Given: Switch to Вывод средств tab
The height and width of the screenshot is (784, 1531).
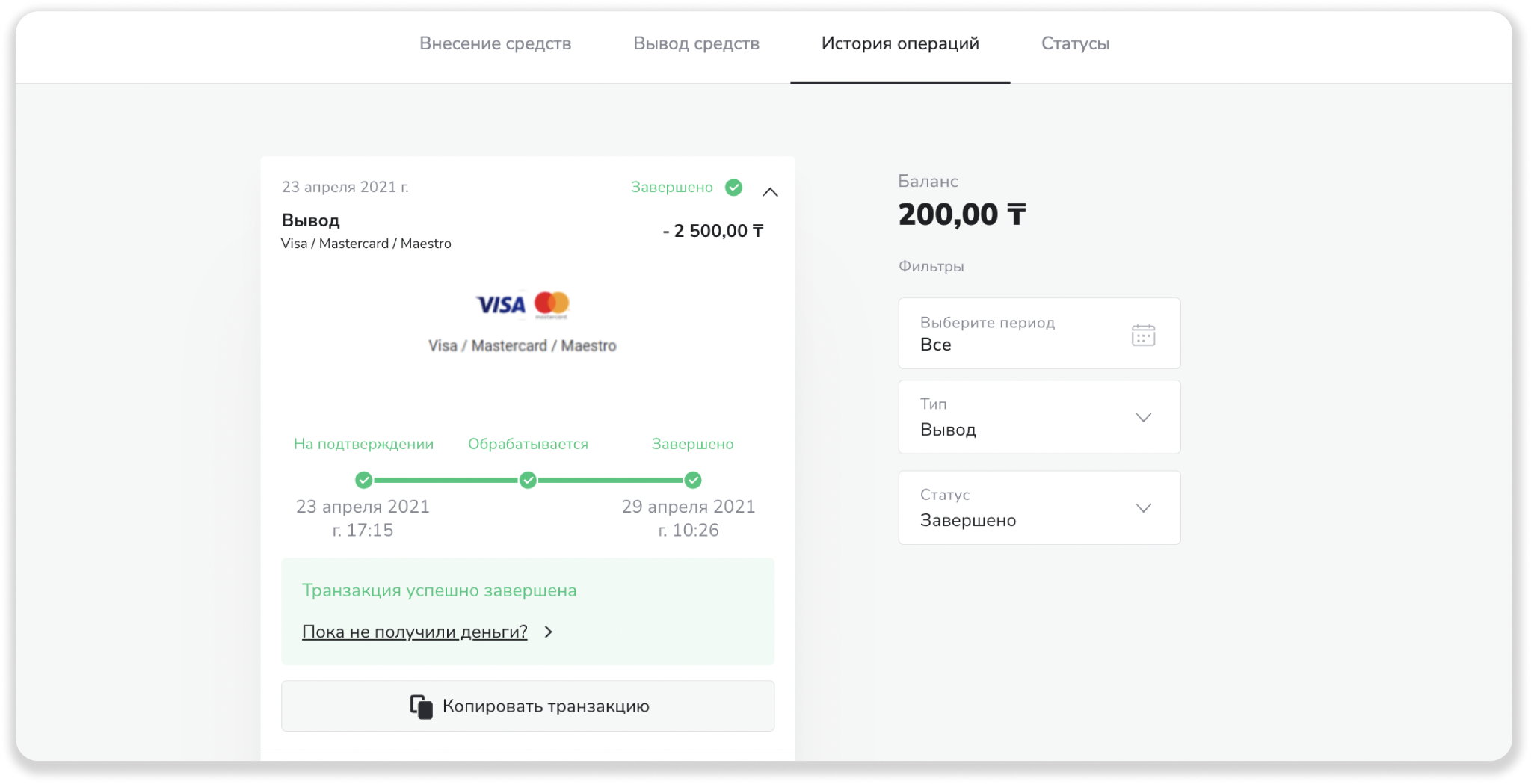Looking at the screenshot, I should pos(696,43).
